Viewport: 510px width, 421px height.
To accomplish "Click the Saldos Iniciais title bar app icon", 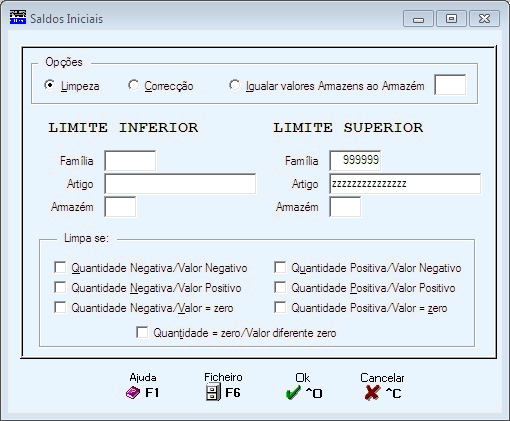I will tap(18, 17).
